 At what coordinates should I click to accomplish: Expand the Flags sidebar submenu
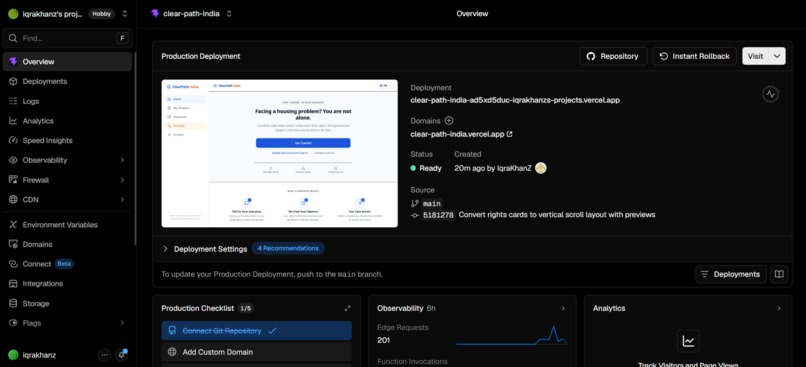[122, 323]
